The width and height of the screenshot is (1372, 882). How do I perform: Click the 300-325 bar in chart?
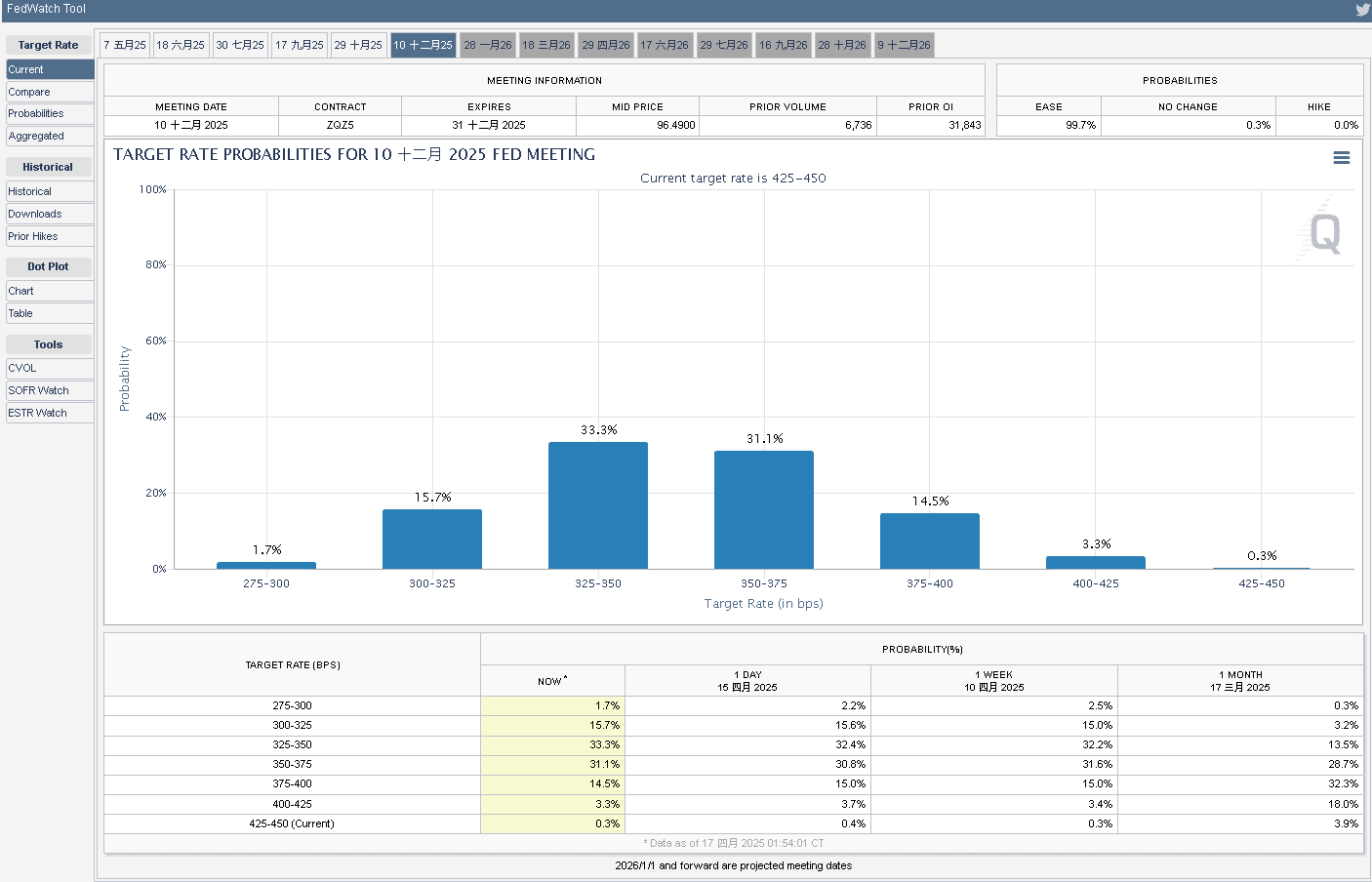(x=432, y=539)
